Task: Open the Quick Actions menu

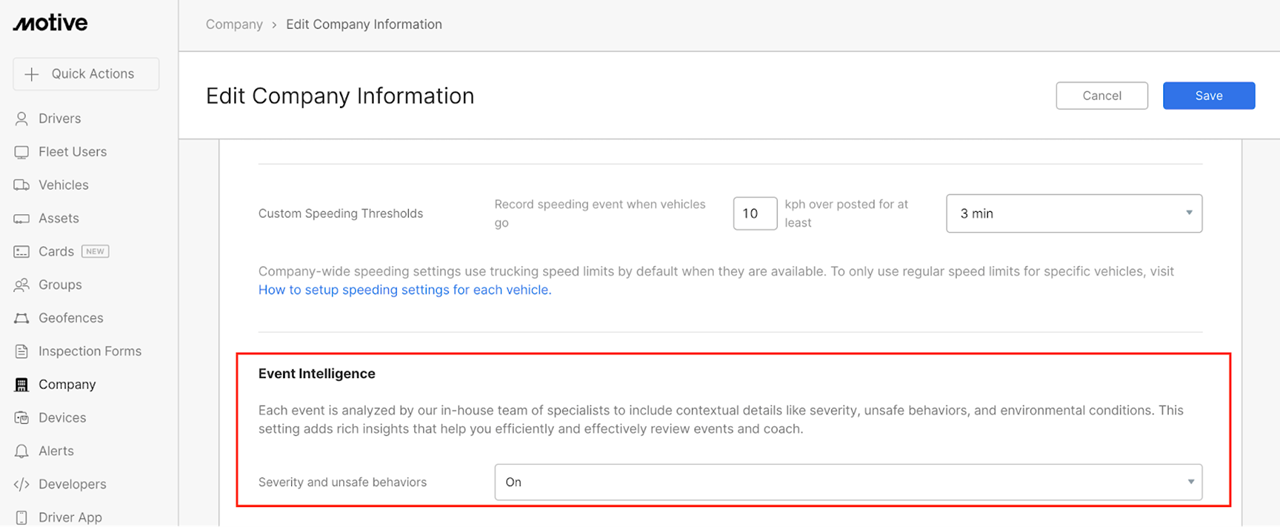Action: point(86,74)
